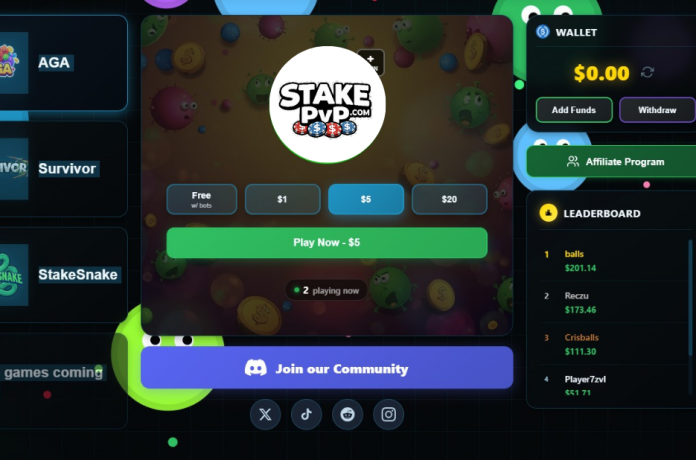Click Play Now - $5 button
Viewport: 696px width, 460px height.
(327, 242)
